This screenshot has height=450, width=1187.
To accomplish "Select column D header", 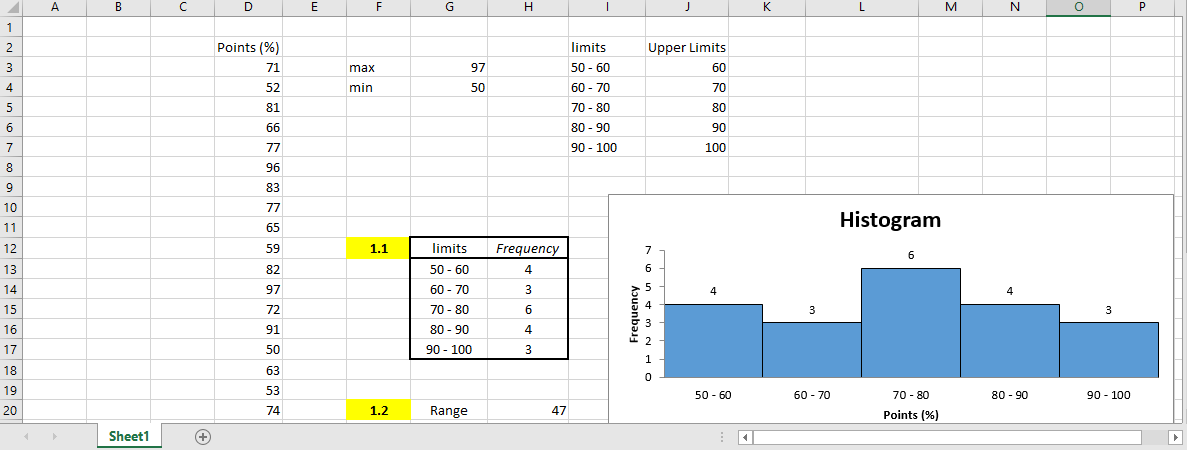I will [248, 8].
